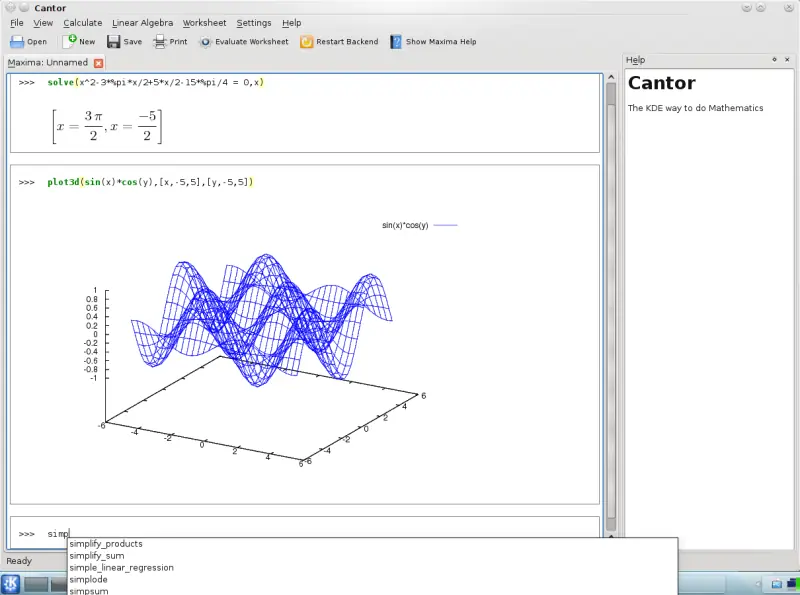800x595 pixels.
Task: Pick simple_linear_regression completion
Action: [121, 567]
